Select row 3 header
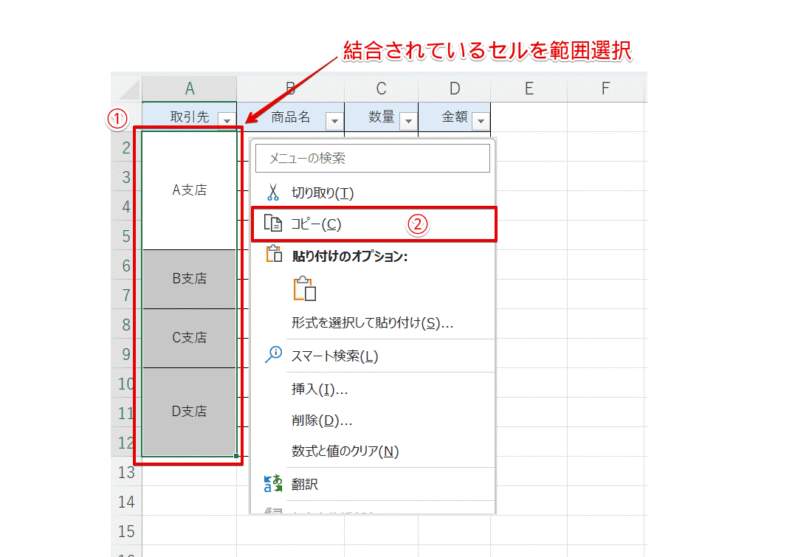This screenshot has width=812, height=557. pos(126,177)
